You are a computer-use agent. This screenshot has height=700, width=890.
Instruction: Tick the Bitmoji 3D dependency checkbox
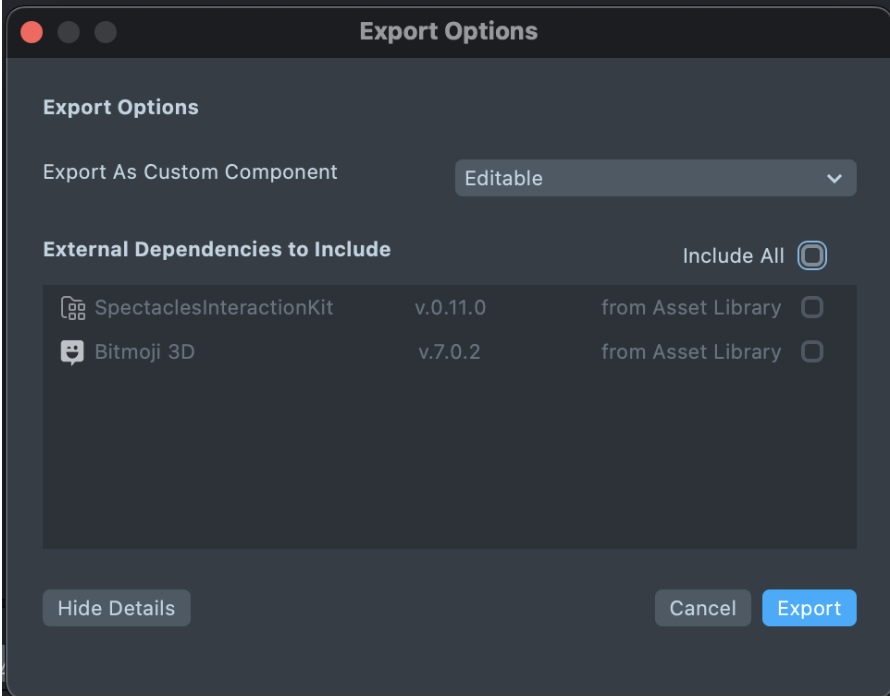tap(812, 352)
